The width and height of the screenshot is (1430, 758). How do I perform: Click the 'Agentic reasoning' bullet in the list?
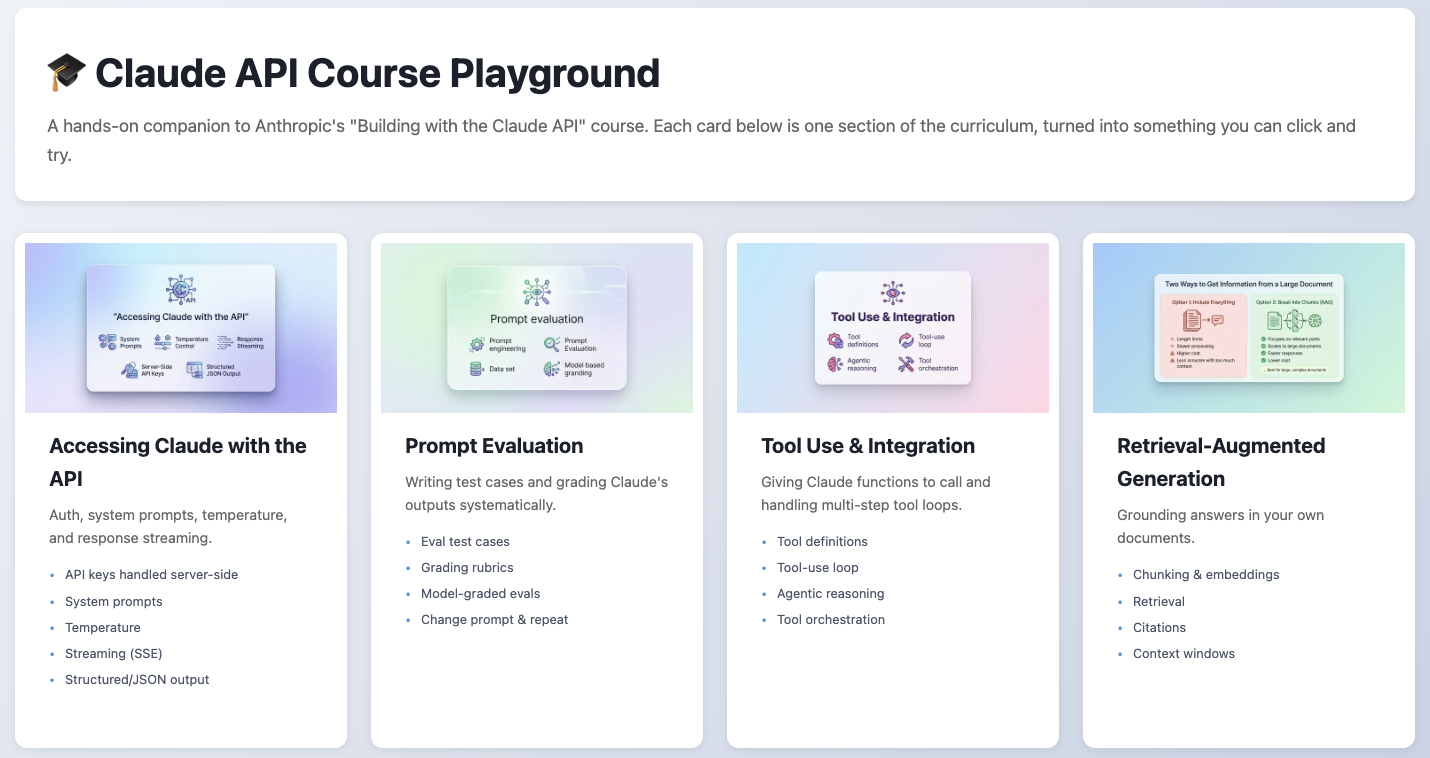[831, 594]
